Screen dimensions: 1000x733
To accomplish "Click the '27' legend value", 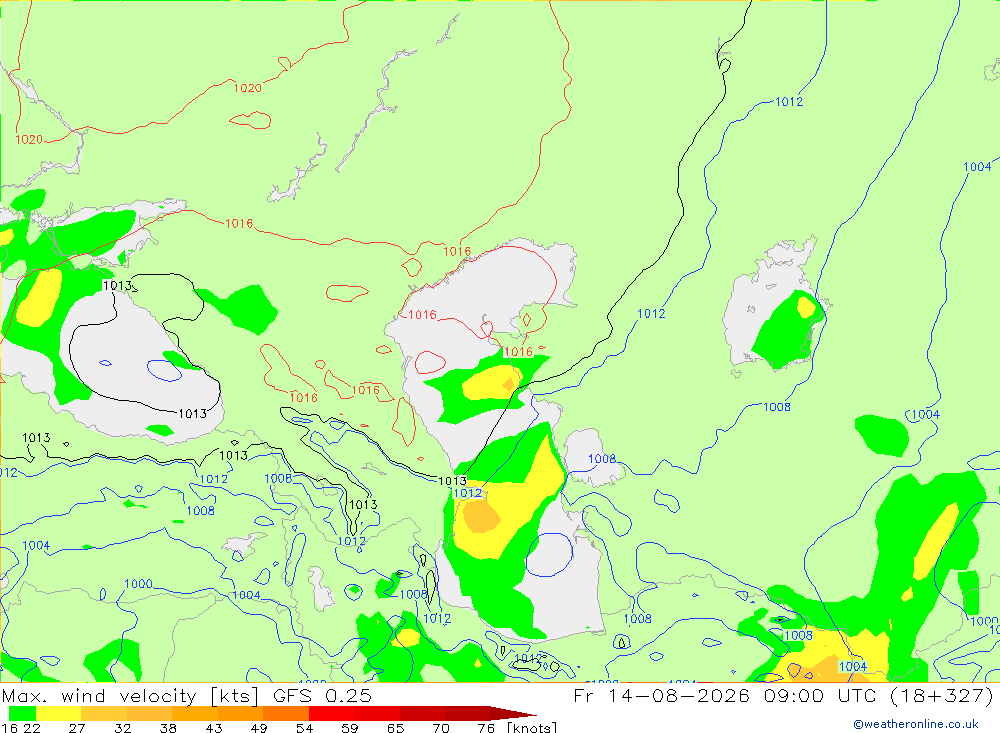I will 77,728.
